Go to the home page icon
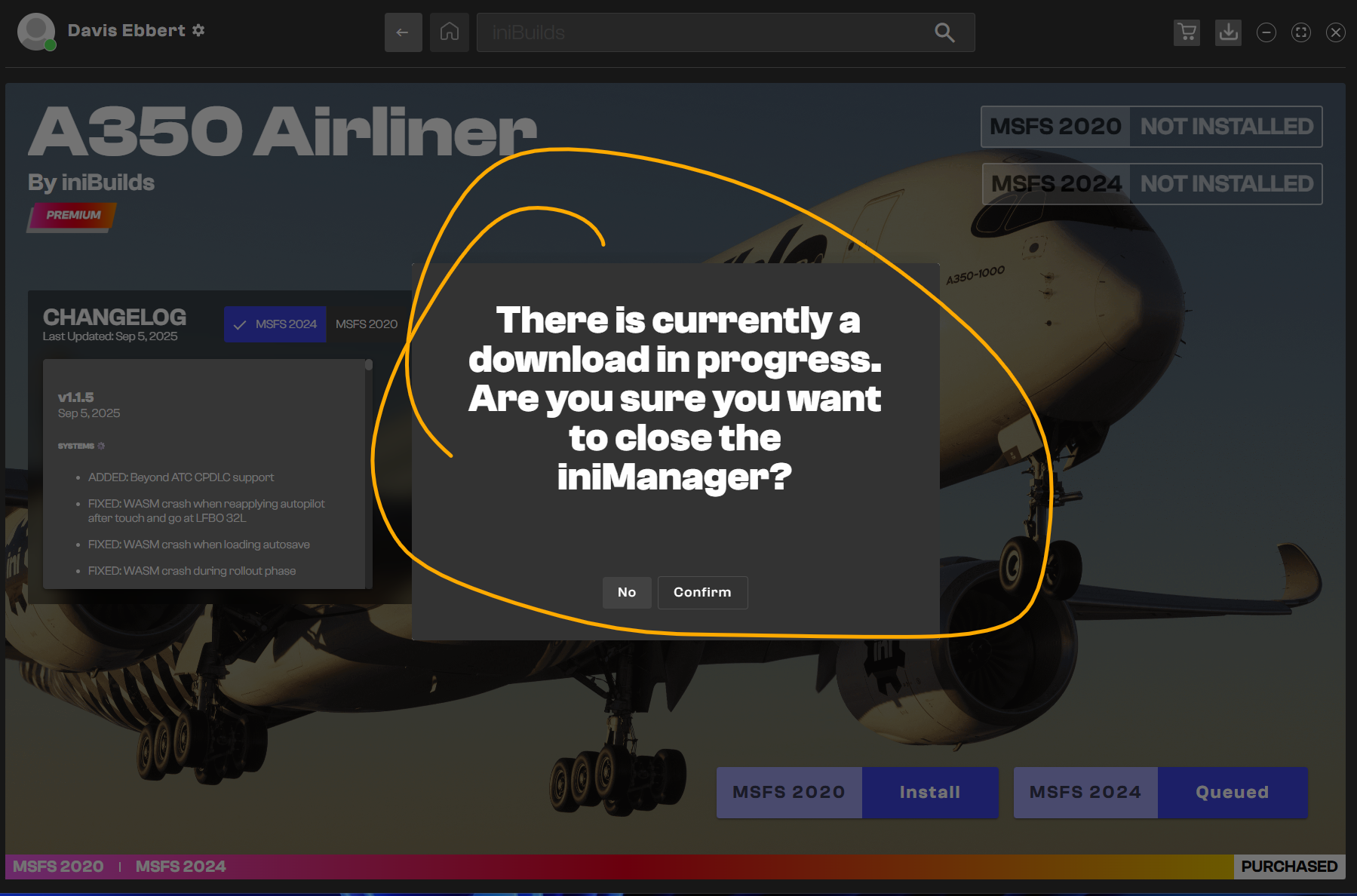The image size is (1357, 896). click(450, 32)
